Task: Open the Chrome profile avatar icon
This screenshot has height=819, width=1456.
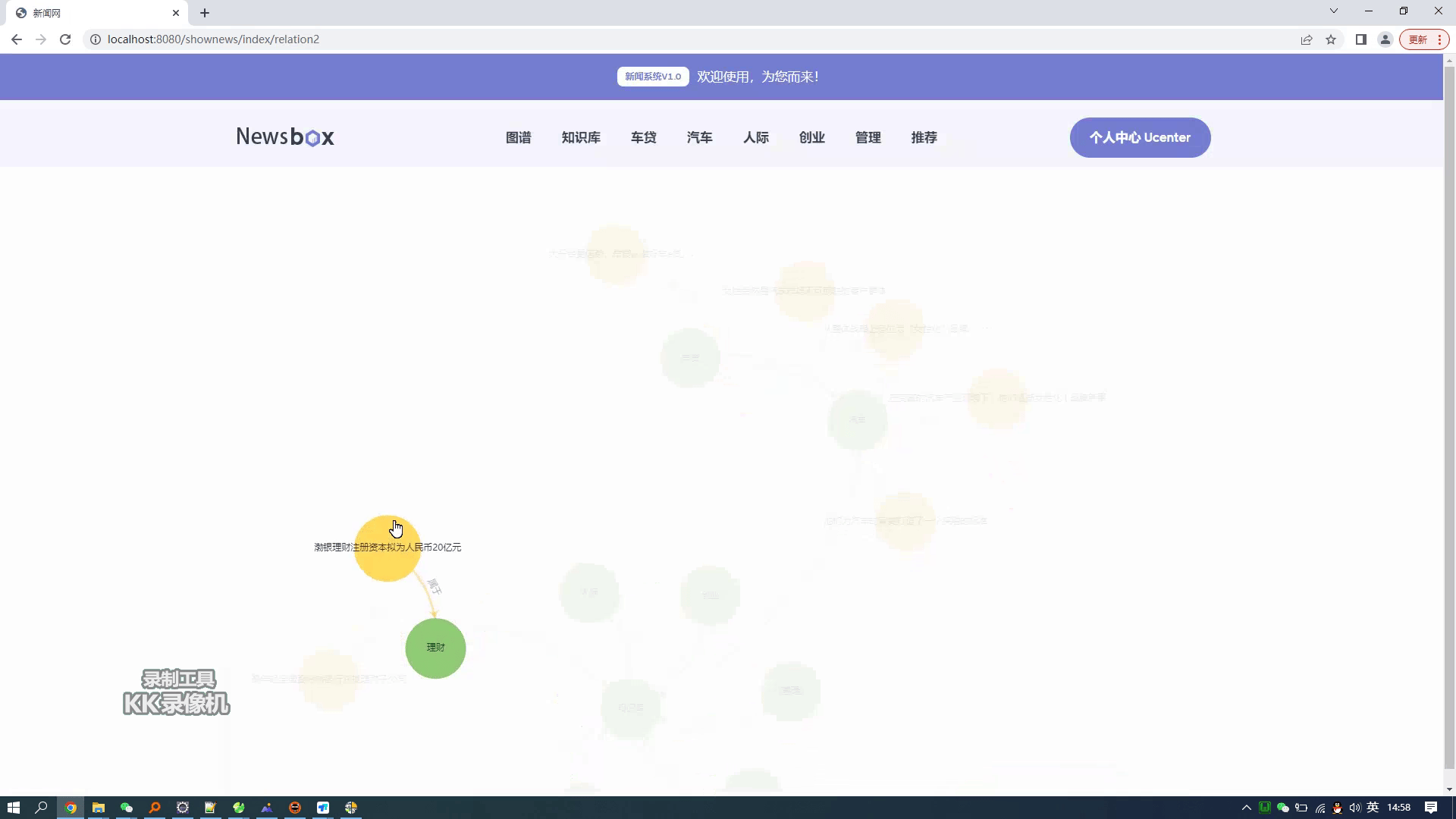Action: coord(1385,39)
